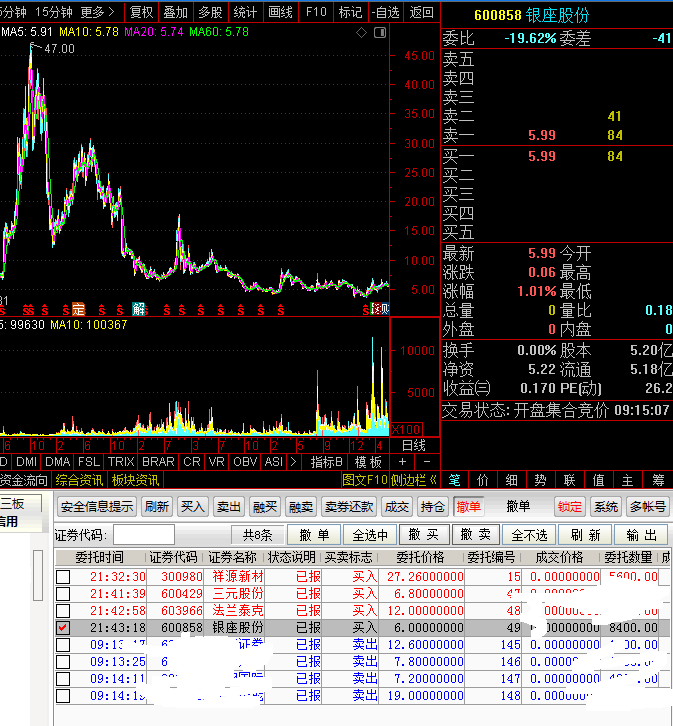This screenshot has height=726, width=673.
Task: Click the order list vertical scrollbar
Action: (39, 580)
